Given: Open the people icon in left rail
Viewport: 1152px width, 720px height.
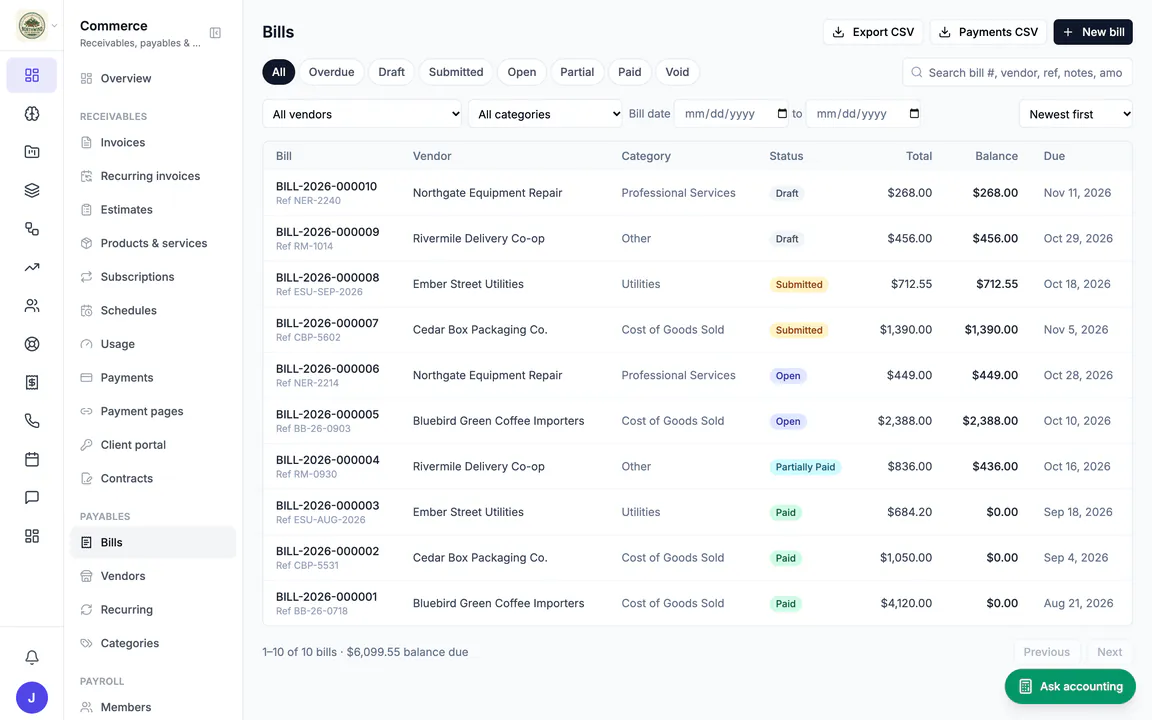Looking at the screenshot, I should coord(32,306).
